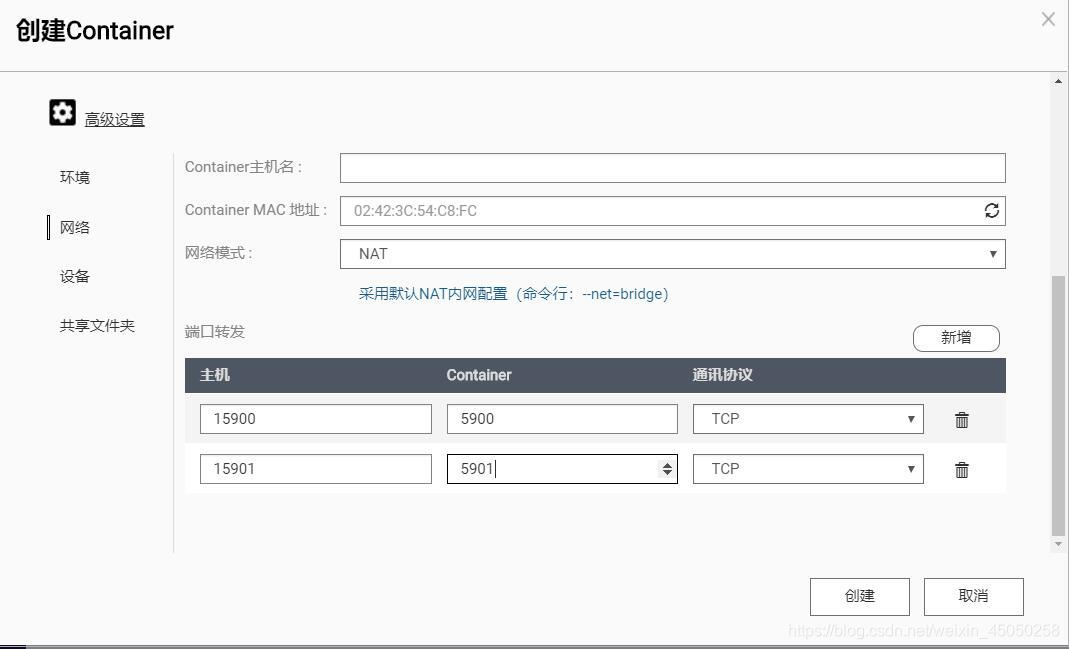Image resolution: width=1069 pixels, height=649 pixels.
Task: Click the advanced settings gear icon
Action: click(62, 112)
